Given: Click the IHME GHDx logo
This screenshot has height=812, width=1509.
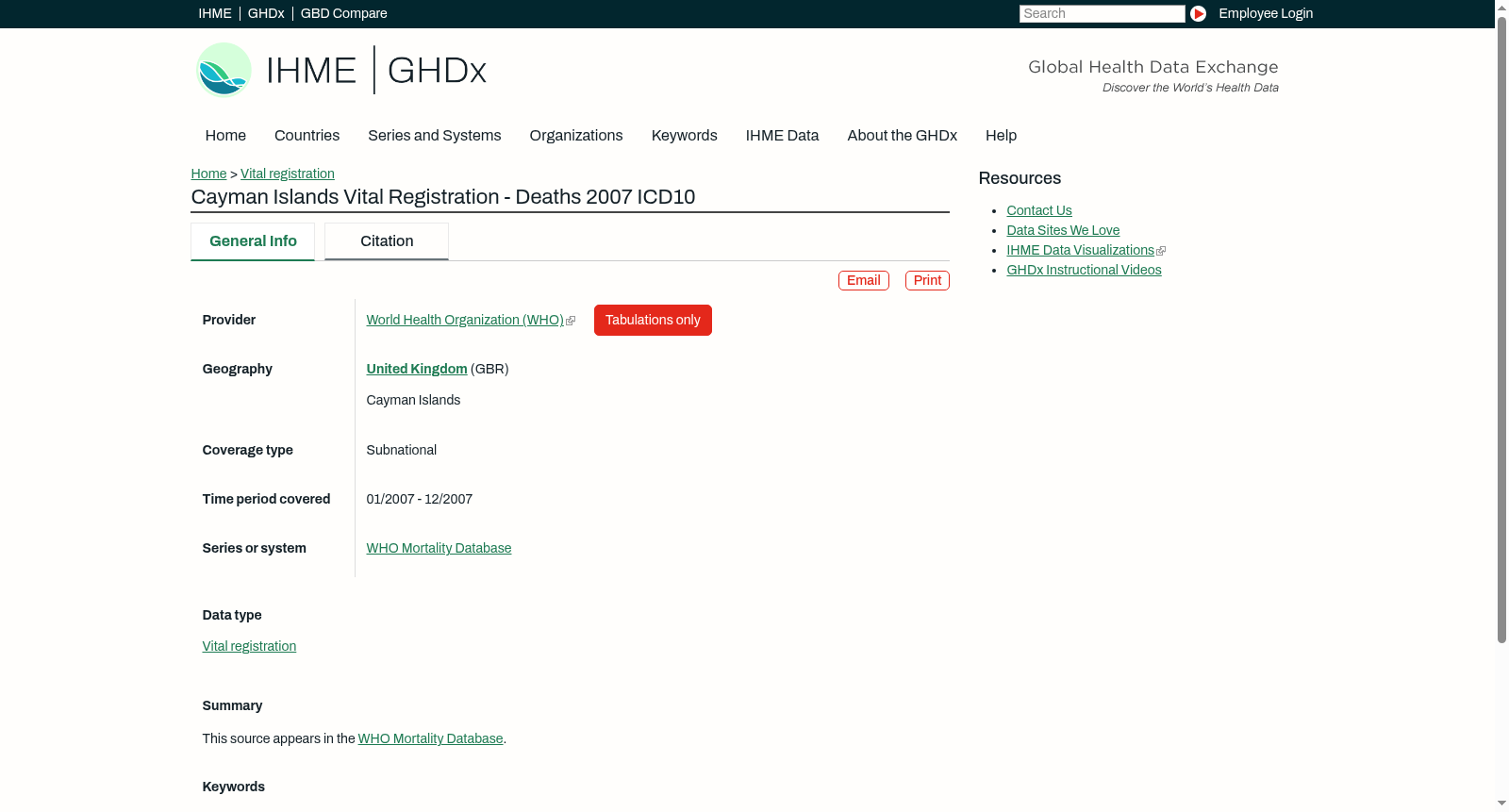Looking at the screenshot, I should point(341,70).
